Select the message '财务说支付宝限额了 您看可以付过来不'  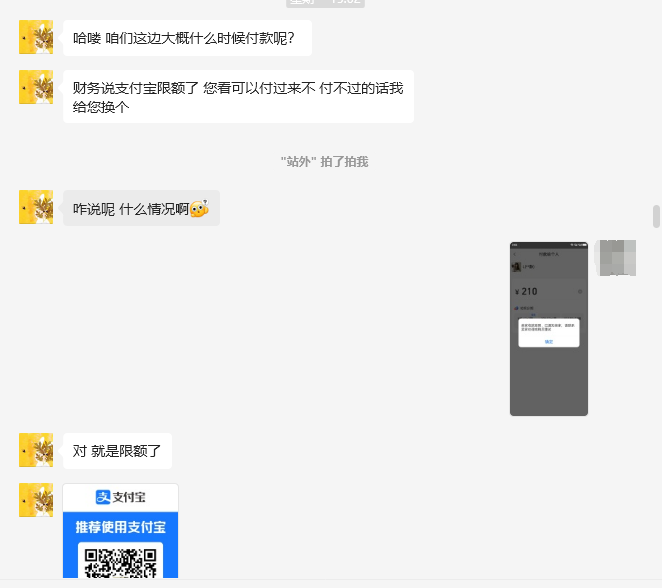239,97
